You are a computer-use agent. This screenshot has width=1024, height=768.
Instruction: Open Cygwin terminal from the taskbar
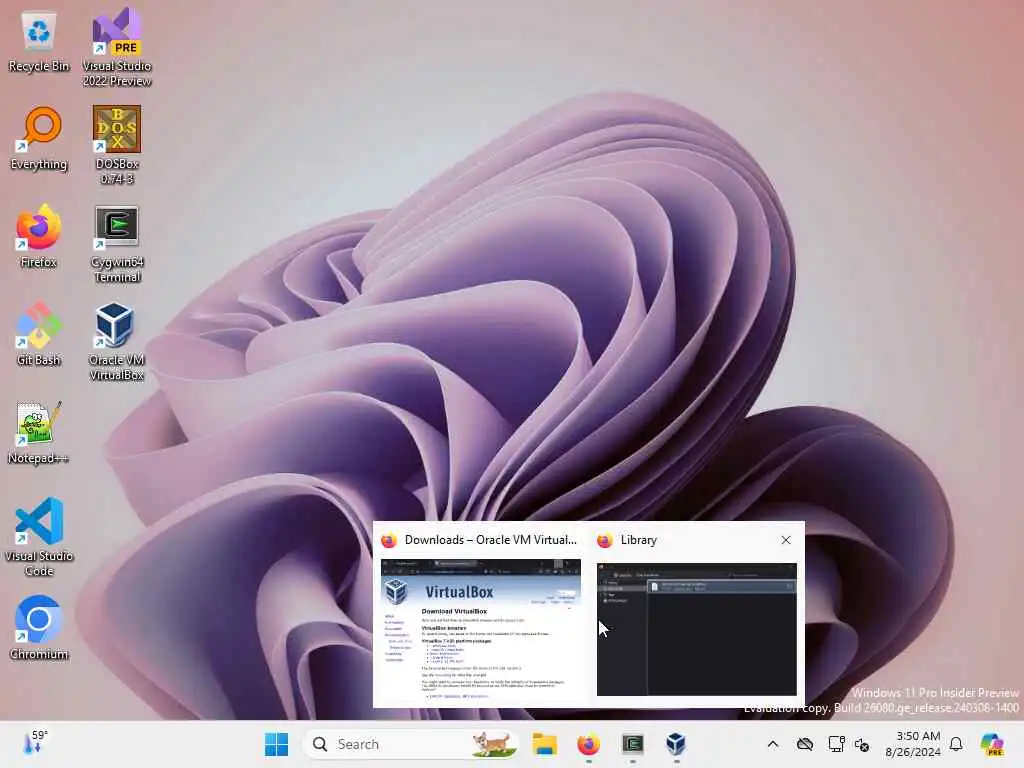point(632,744)
